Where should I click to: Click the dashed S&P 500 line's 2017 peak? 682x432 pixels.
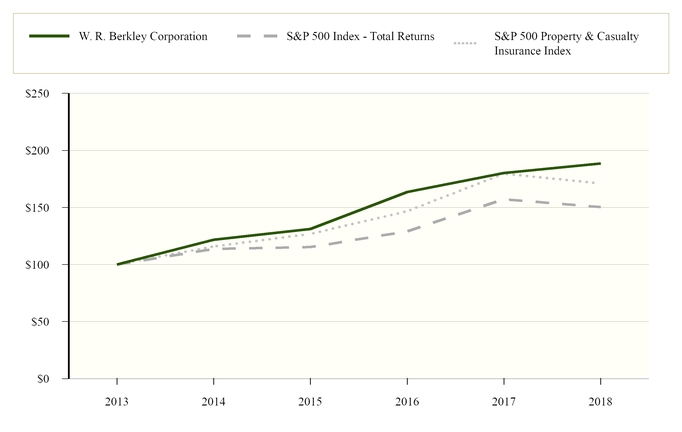pyautogui.click(x=503, y=199)
